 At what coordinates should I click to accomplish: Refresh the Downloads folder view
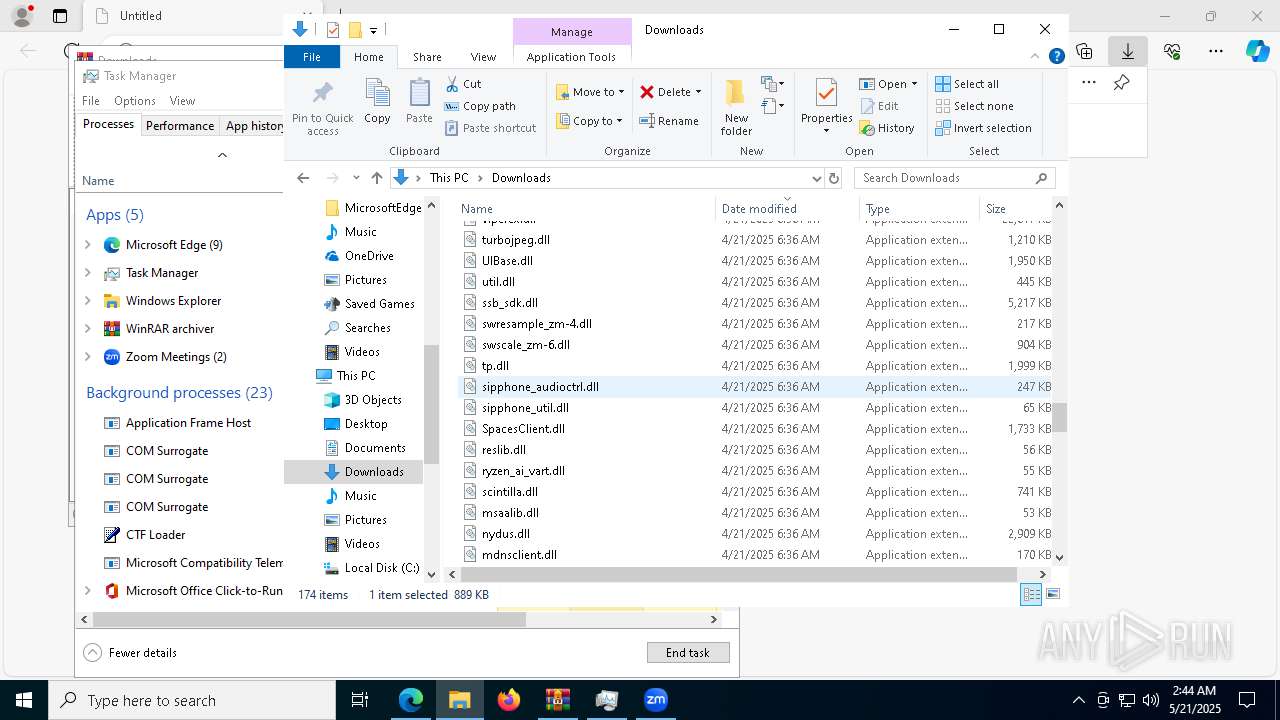pyautogui.click(x=834, y=178)
